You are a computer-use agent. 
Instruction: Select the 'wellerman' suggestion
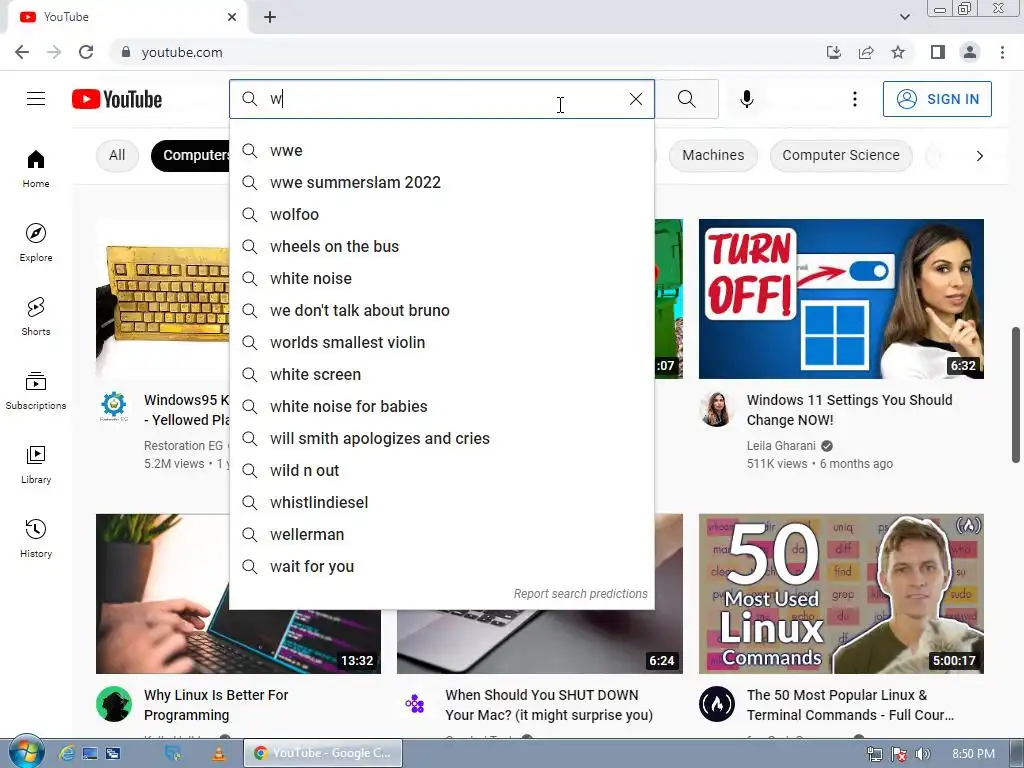[x=441, y=534]
